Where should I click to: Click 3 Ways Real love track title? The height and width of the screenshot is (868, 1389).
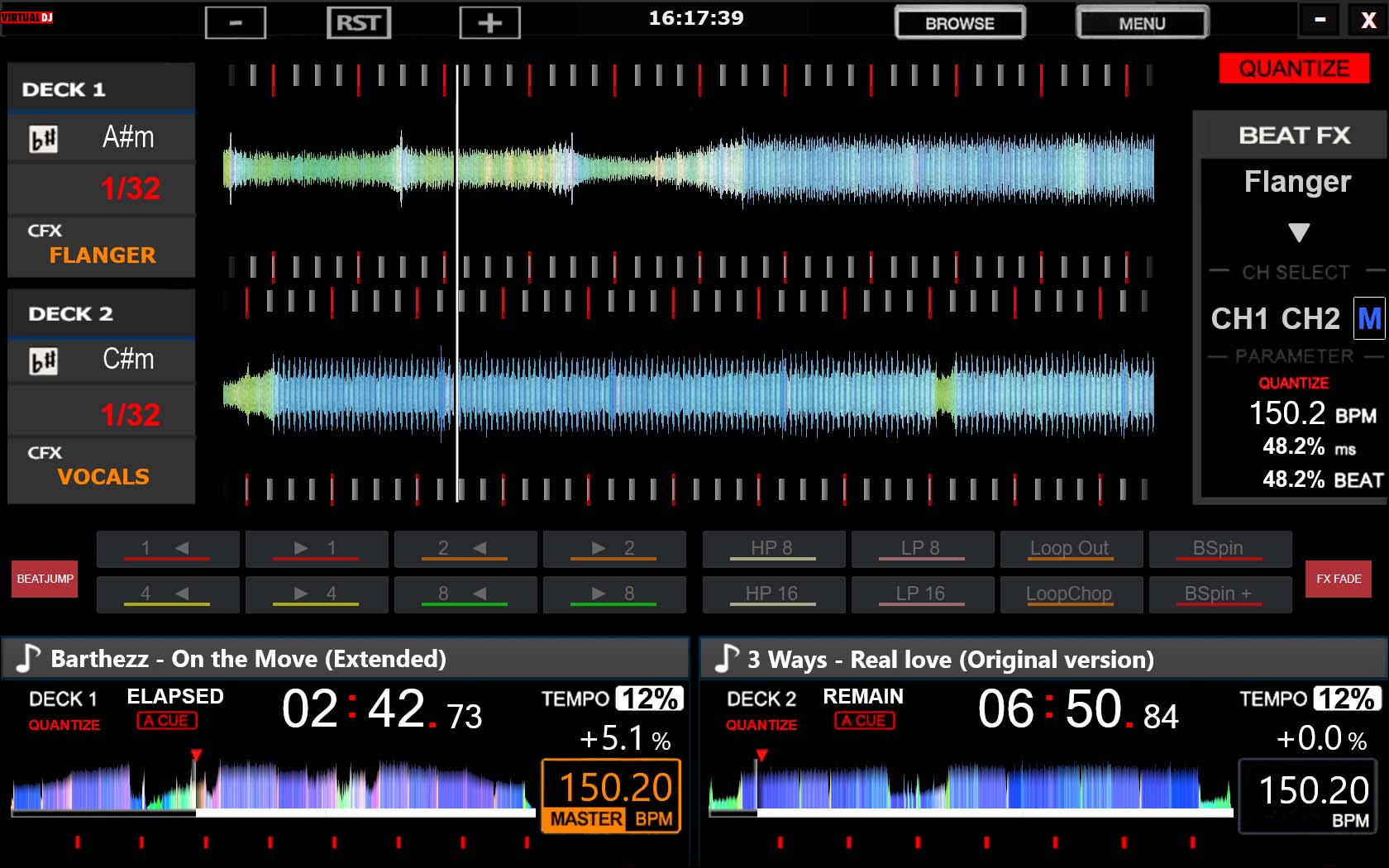[x=951, y=660]
